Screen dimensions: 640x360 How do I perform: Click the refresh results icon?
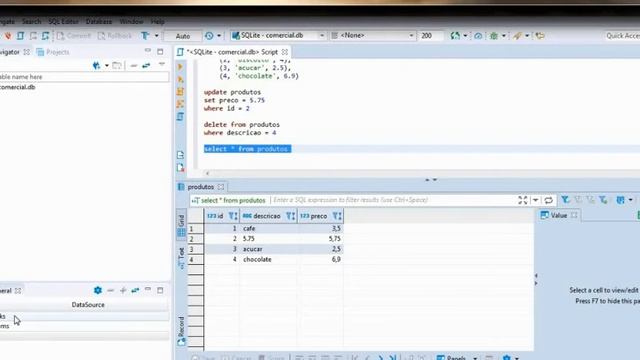tap(549, 200)
